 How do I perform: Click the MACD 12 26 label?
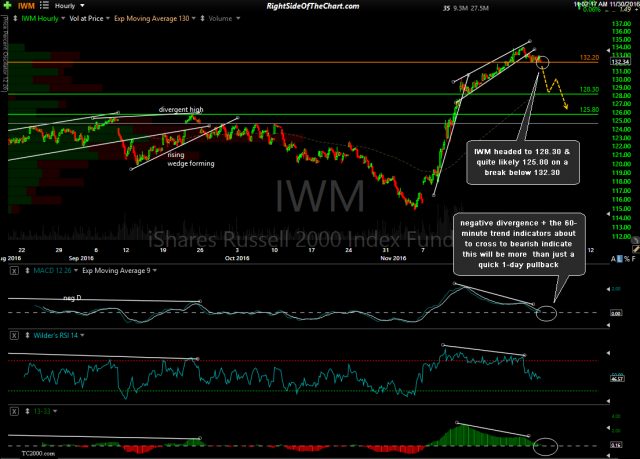coord(52,271)
